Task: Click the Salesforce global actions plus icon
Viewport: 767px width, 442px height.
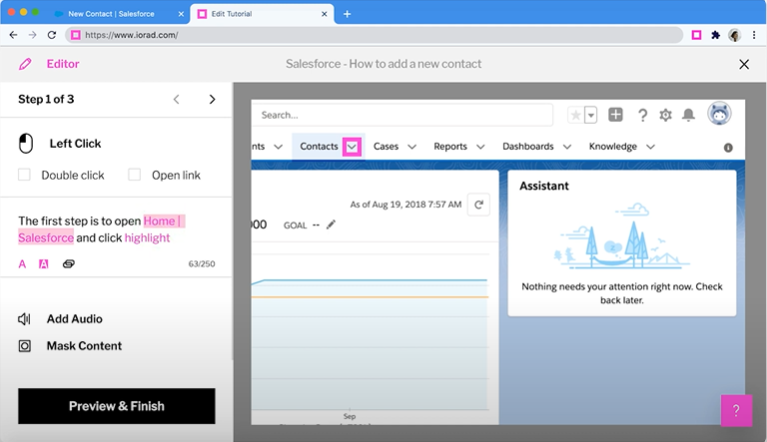Action: pos(615,115)
